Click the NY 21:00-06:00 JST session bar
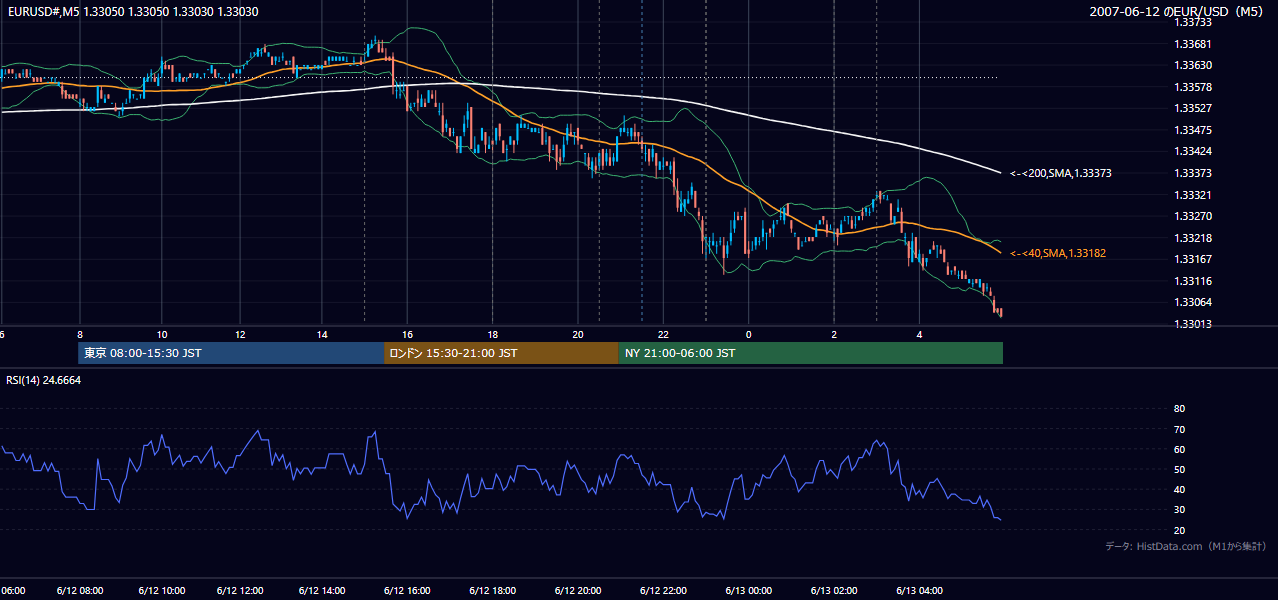1278x600 pixels. click(x=811, y=353)
